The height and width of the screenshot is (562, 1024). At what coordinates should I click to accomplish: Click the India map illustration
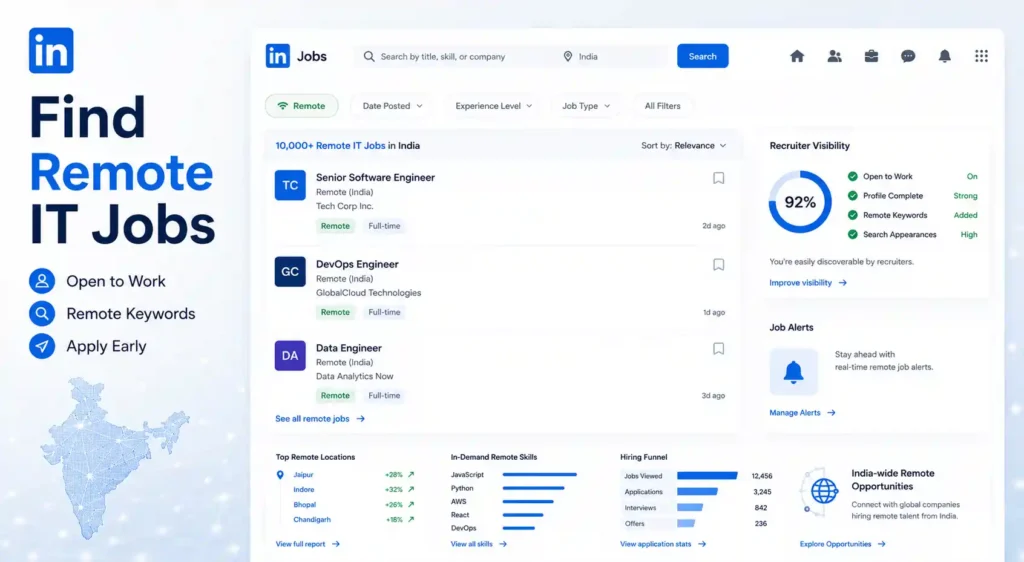tap(116, 458)
